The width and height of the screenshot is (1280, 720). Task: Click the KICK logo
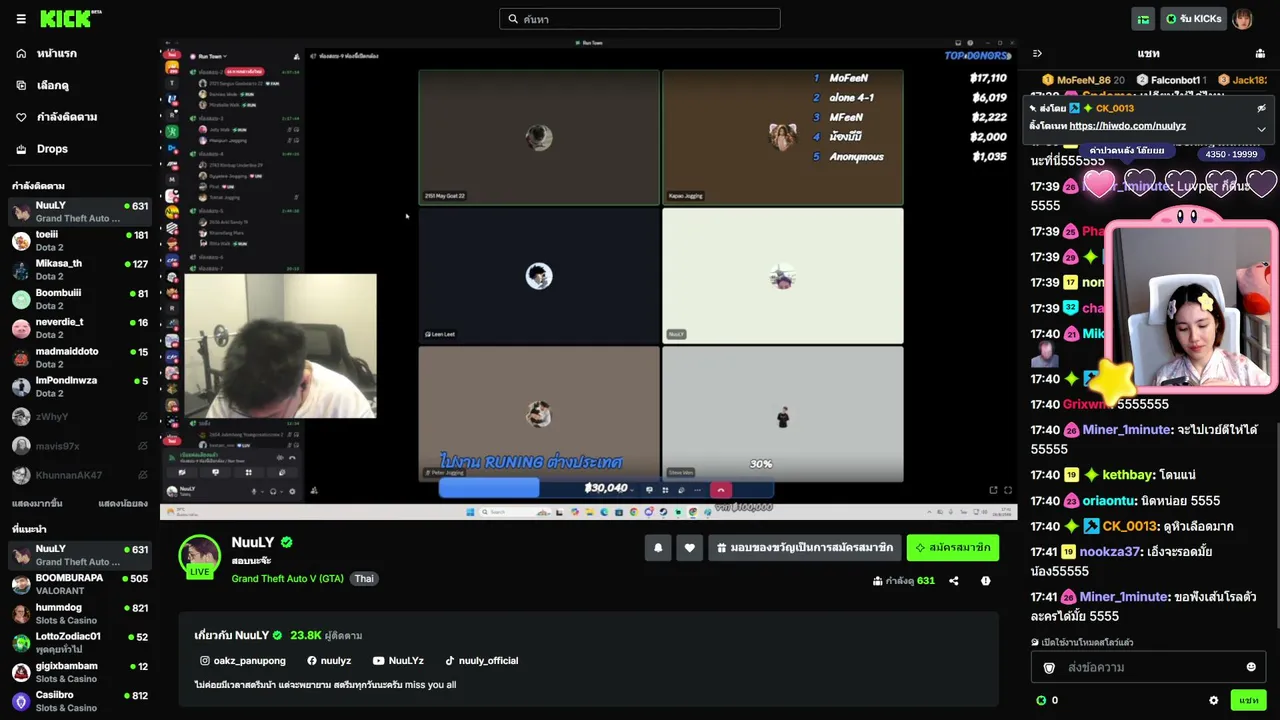click(70, 19)
